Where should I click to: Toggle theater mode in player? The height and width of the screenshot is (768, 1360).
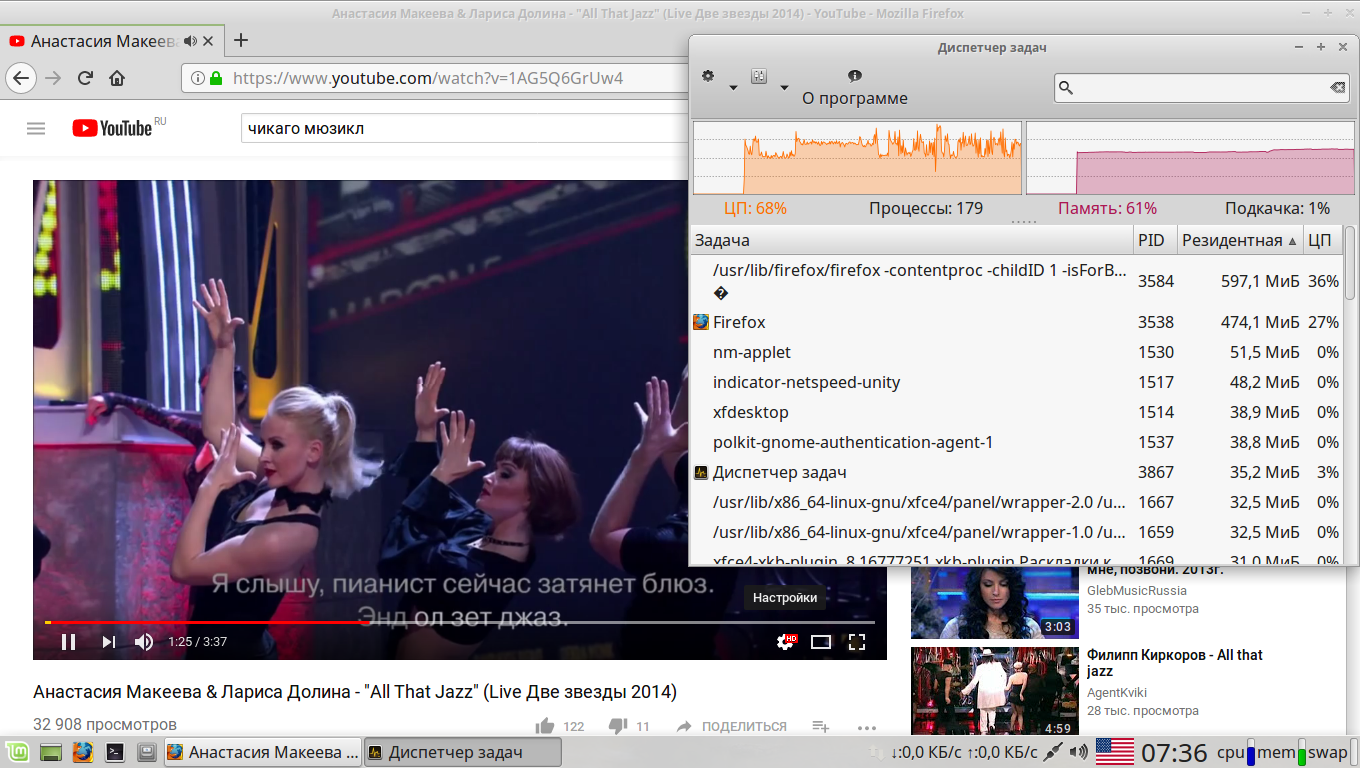coord(821,642)
